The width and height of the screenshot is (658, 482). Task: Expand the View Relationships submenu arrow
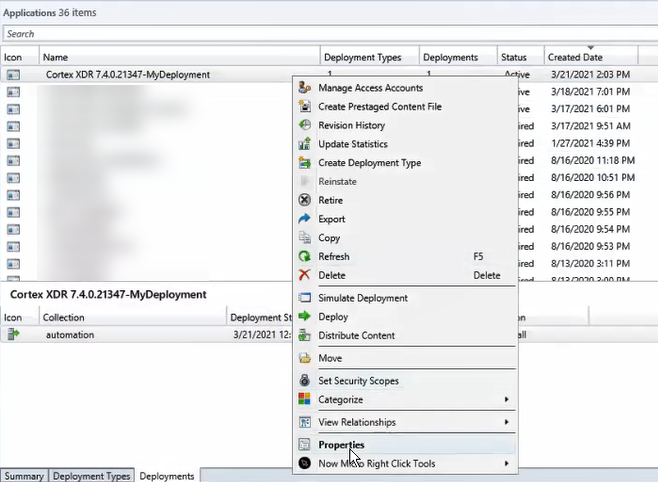tap(507, 422)
